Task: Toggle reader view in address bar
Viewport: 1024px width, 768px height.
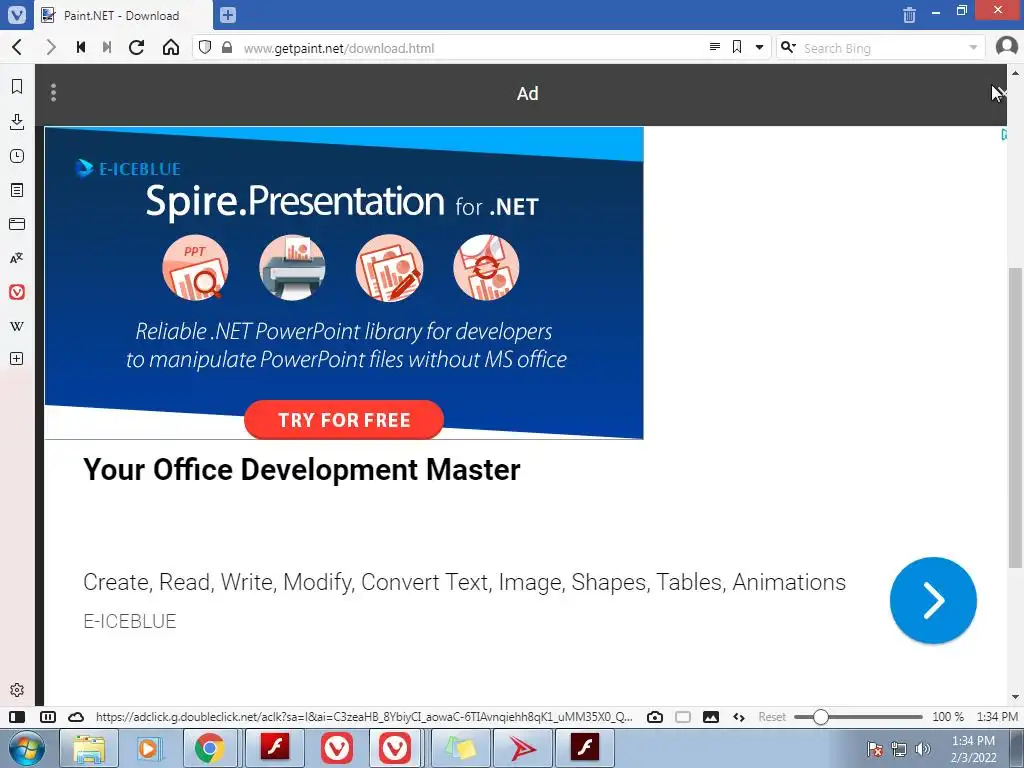Action: click(x=715, y=47)
